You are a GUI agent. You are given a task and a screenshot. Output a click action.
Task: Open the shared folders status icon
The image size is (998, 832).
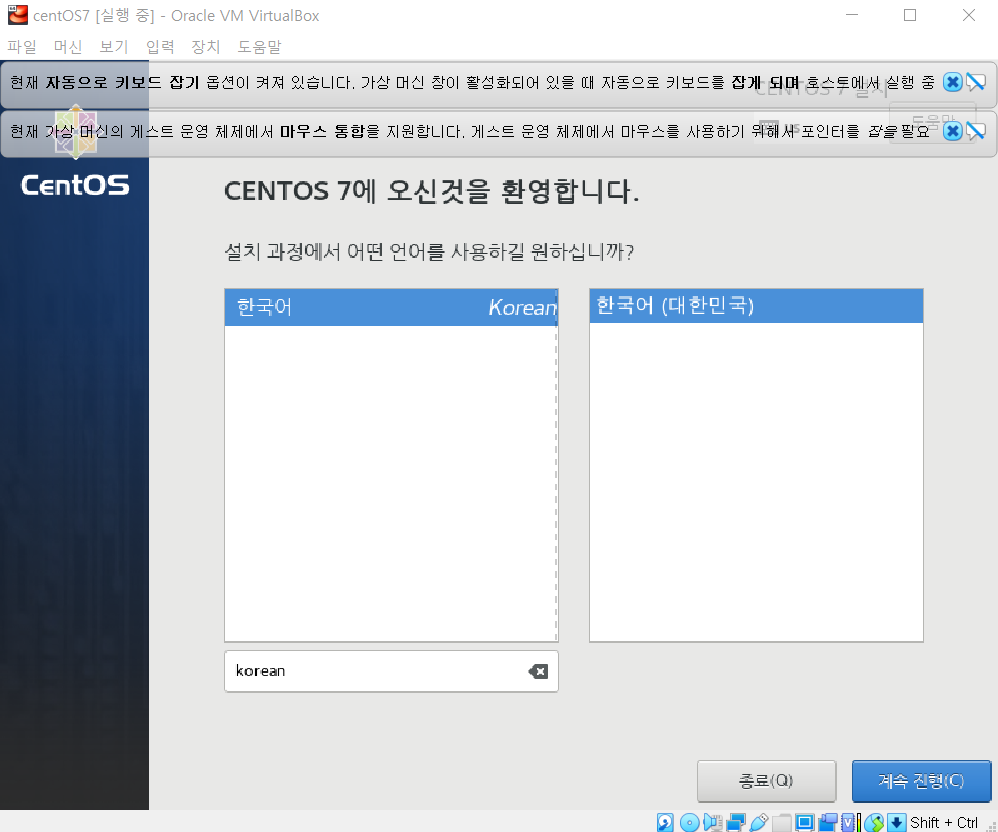[782, 822]
